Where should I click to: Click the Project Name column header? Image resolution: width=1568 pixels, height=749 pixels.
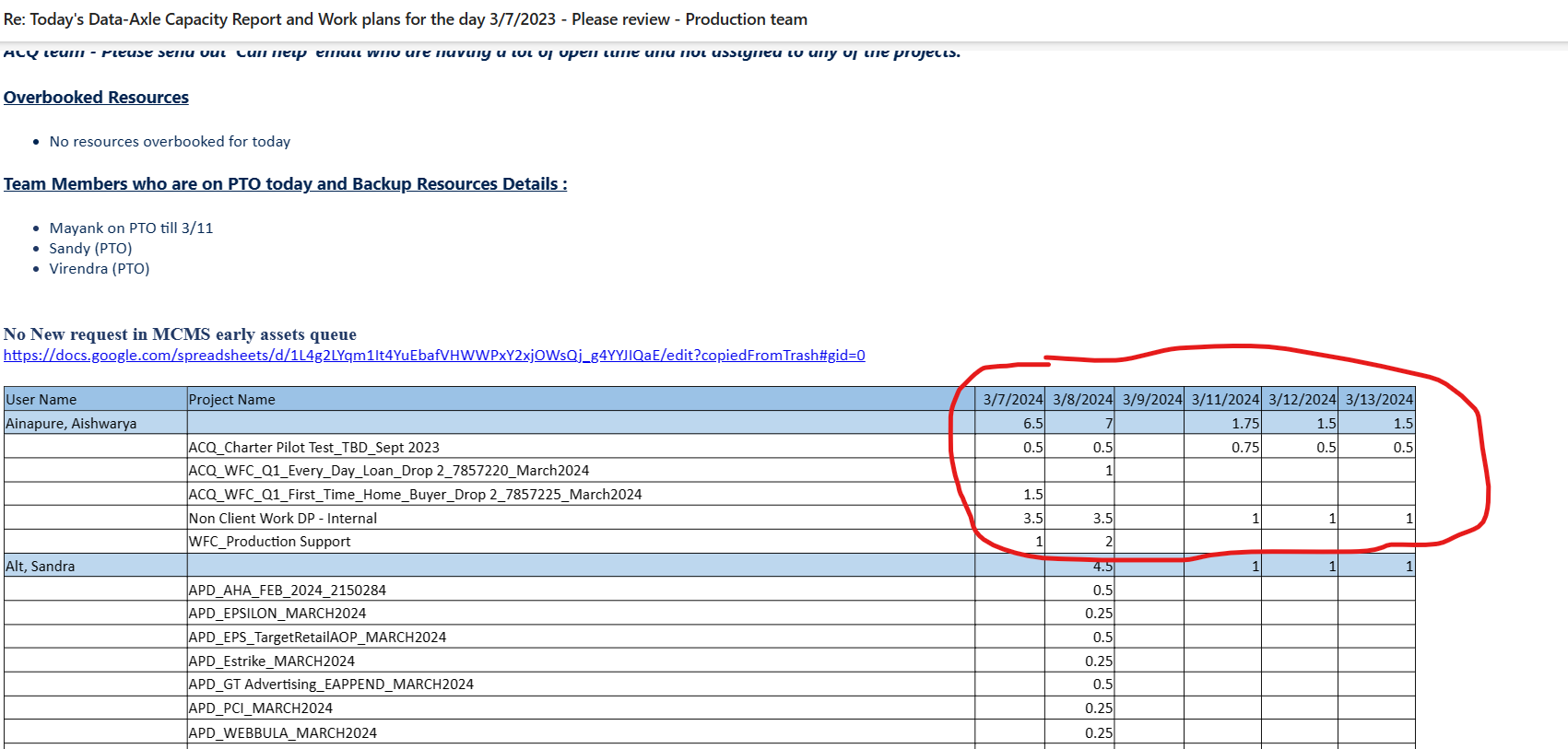(x=581, y=399)
